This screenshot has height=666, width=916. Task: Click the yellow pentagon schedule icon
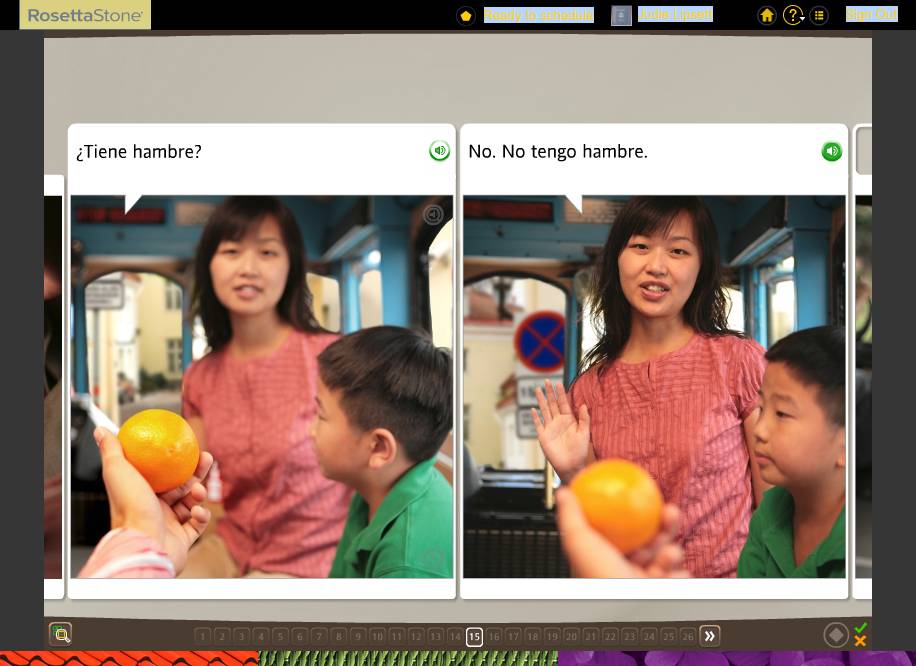pos(466,16)
